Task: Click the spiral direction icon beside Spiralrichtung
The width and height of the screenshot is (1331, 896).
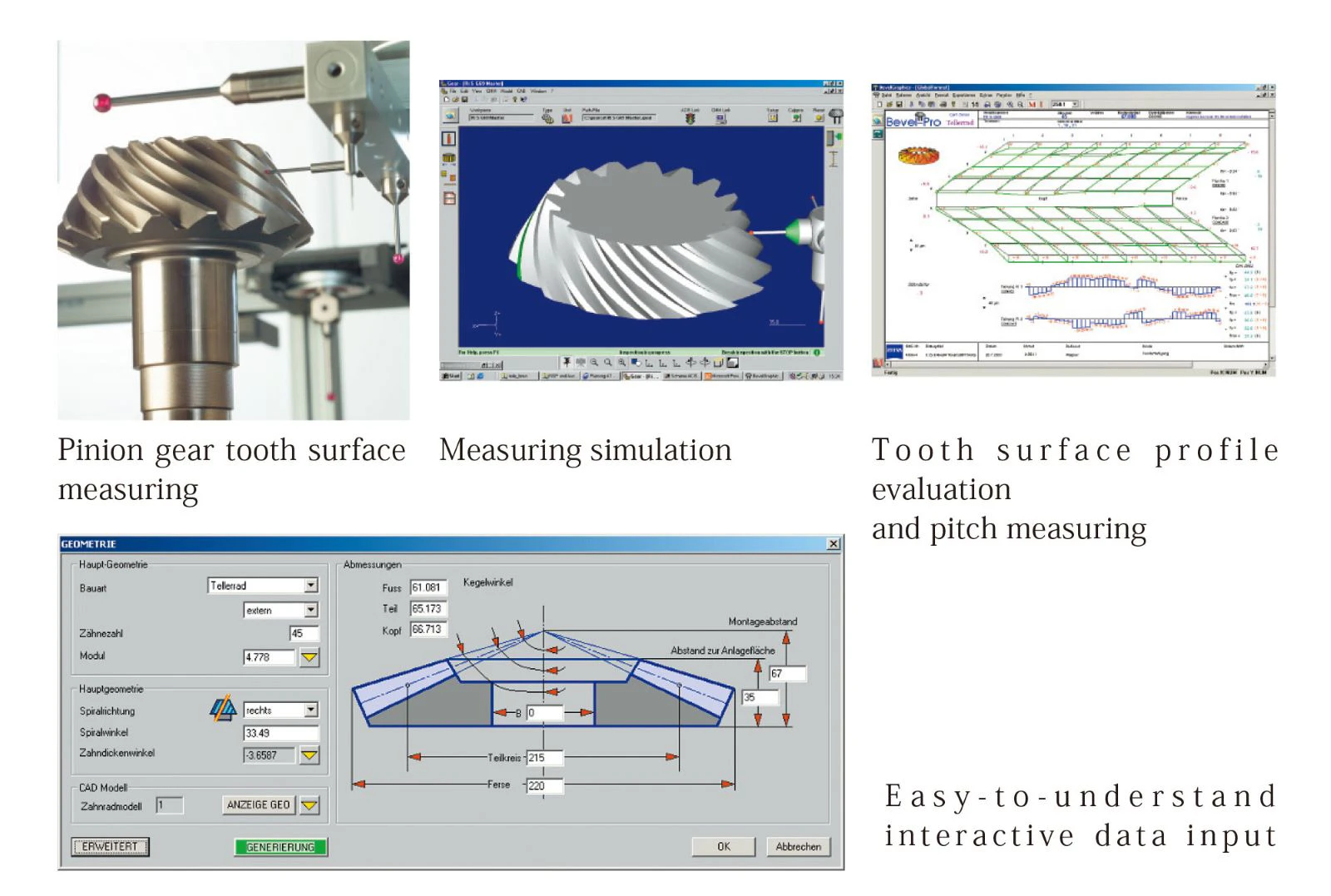Action: (223, 709)
